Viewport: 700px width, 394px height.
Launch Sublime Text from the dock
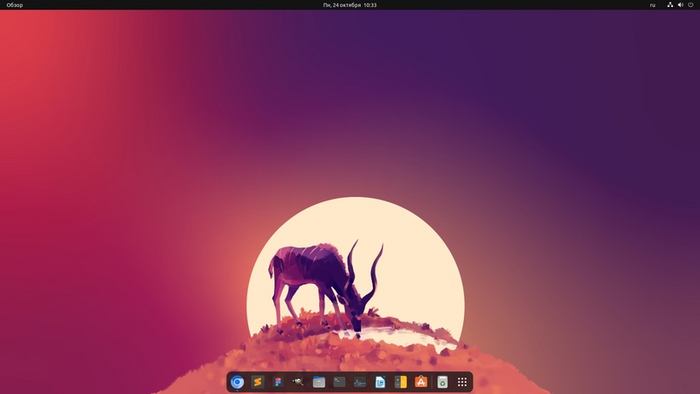coord(258,382)
